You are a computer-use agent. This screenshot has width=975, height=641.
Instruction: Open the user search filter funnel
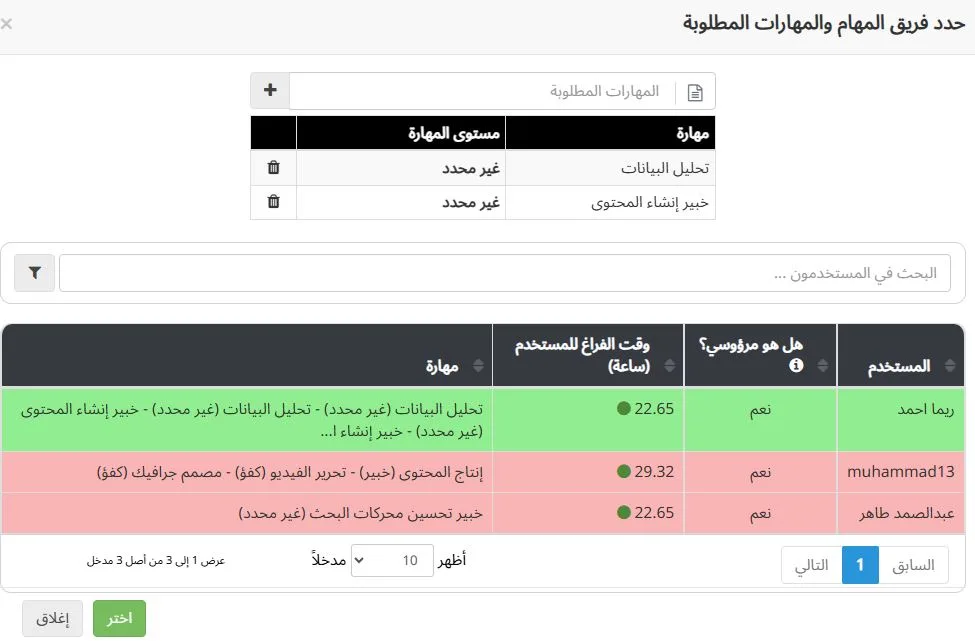click(x=35, y=272)
